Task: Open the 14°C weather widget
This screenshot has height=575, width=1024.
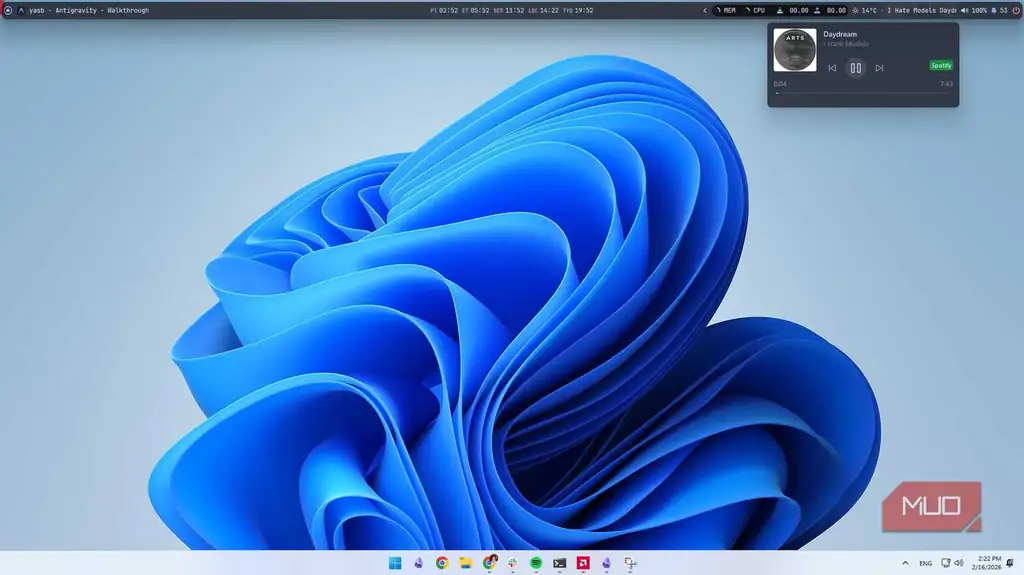Action: (x=865, y=10)
